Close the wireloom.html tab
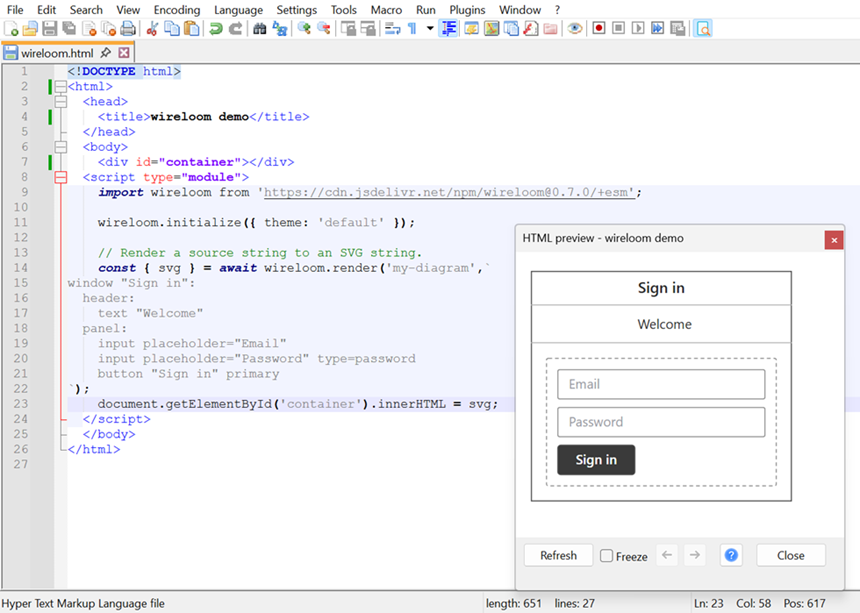 point(125,53)
